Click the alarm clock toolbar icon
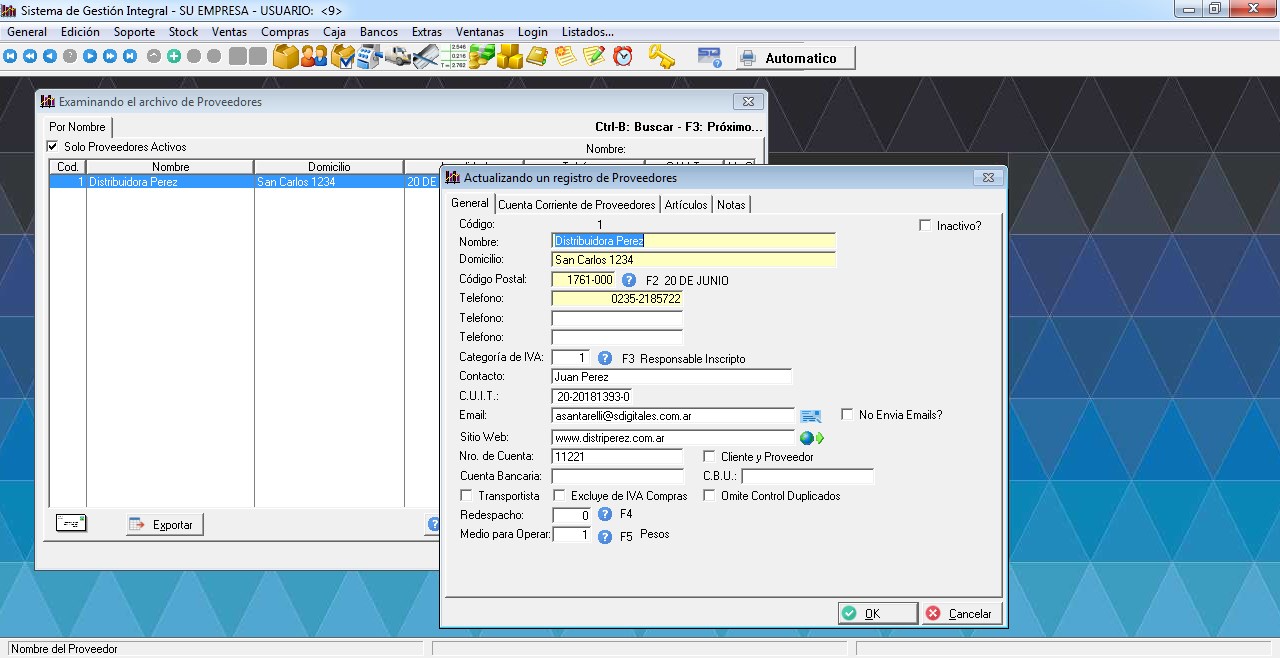Viewport: 1280px width, 658px height. coord(623,57)
